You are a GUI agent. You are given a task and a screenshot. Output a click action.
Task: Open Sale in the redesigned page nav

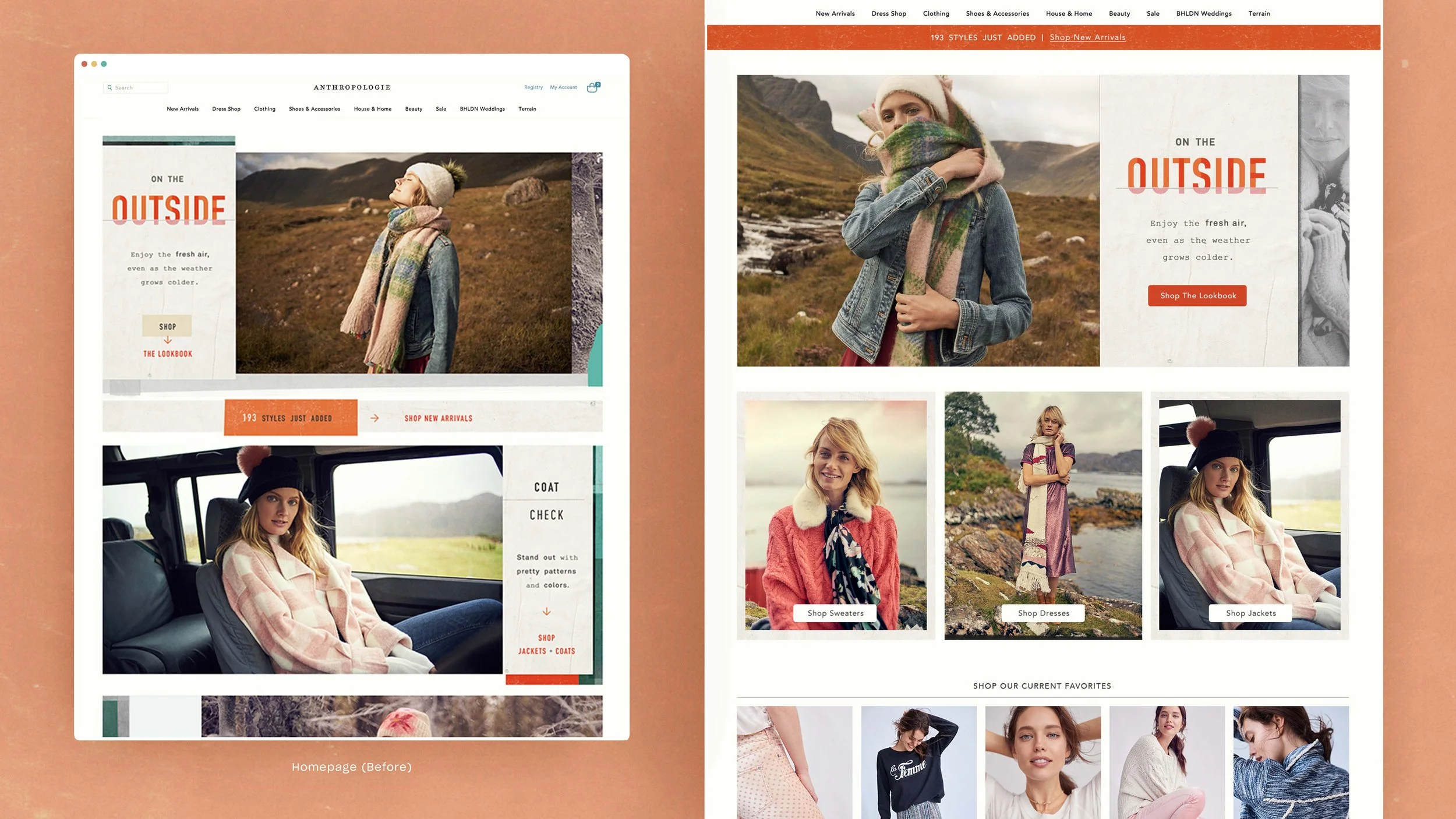coord(1153,13)
